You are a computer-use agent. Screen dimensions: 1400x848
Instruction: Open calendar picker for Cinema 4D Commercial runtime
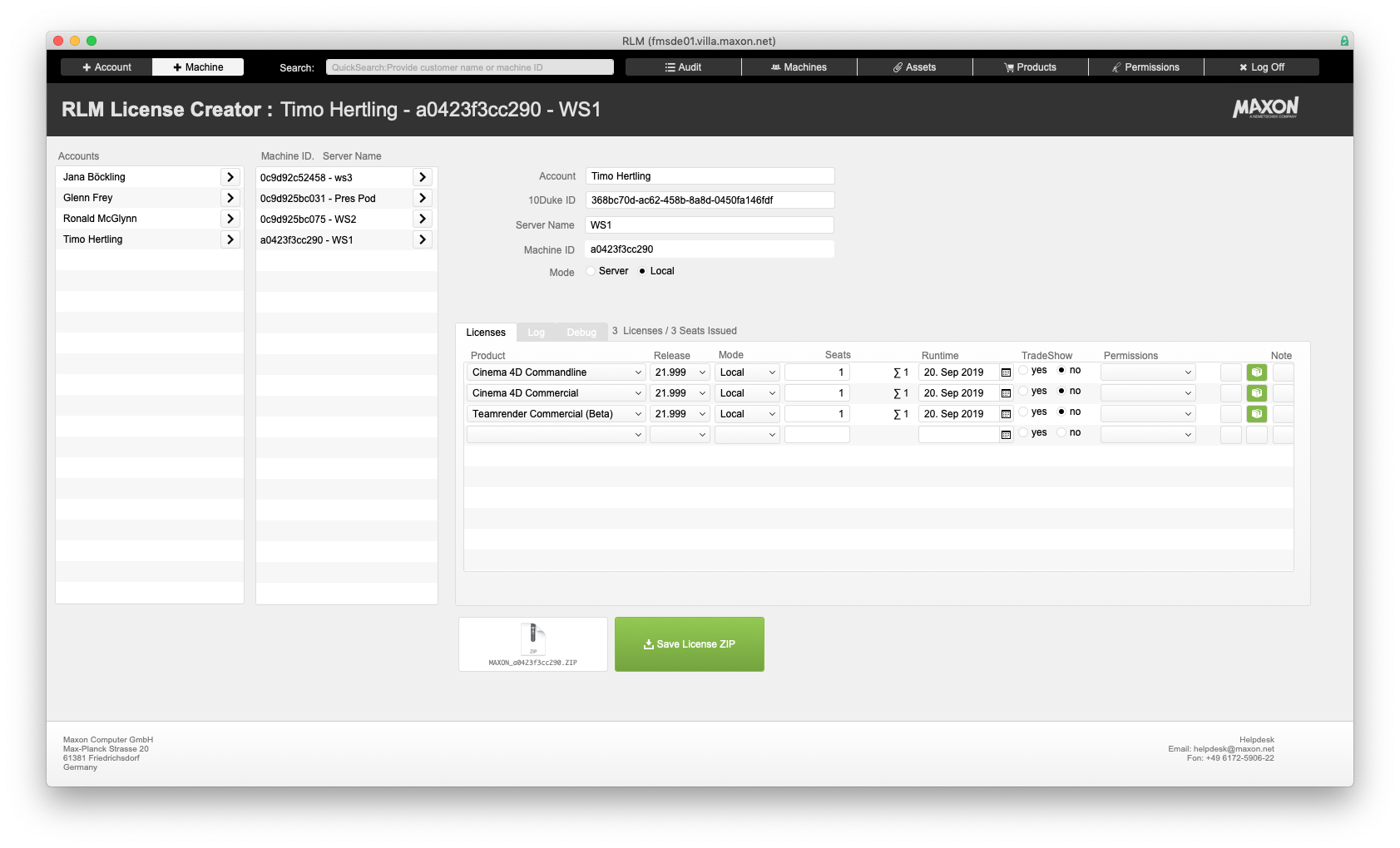pos(1006,393)
